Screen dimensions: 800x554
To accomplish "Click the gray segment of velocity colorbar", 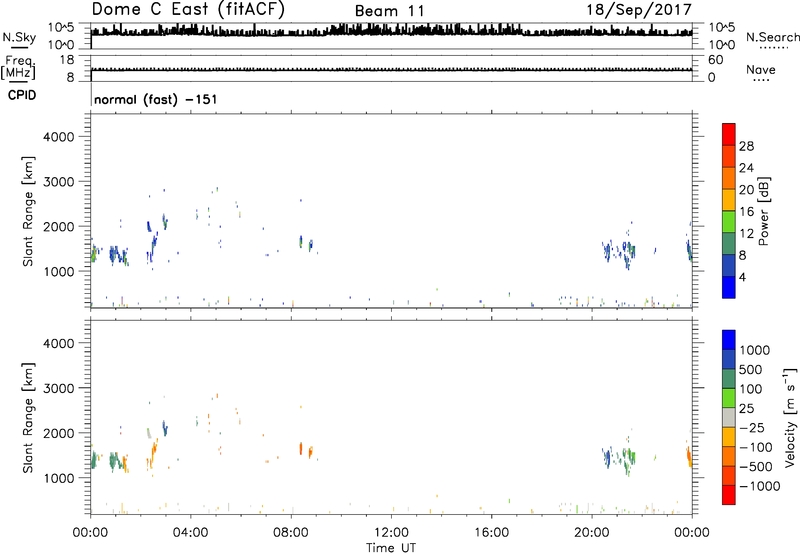I will (x=729, y=417).
